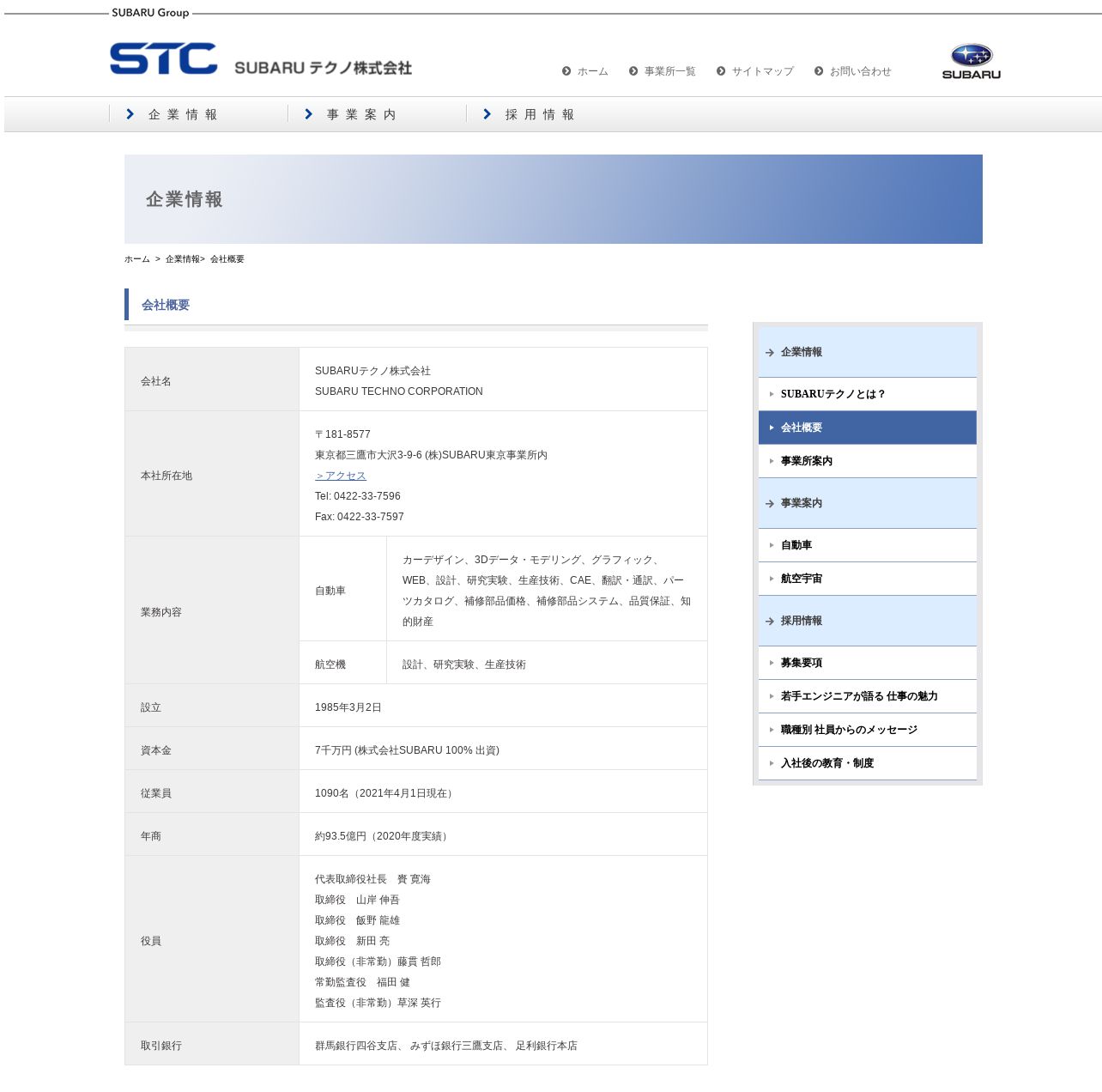
Task: Open 自動車 sidebar item
Action: (868, 545)
